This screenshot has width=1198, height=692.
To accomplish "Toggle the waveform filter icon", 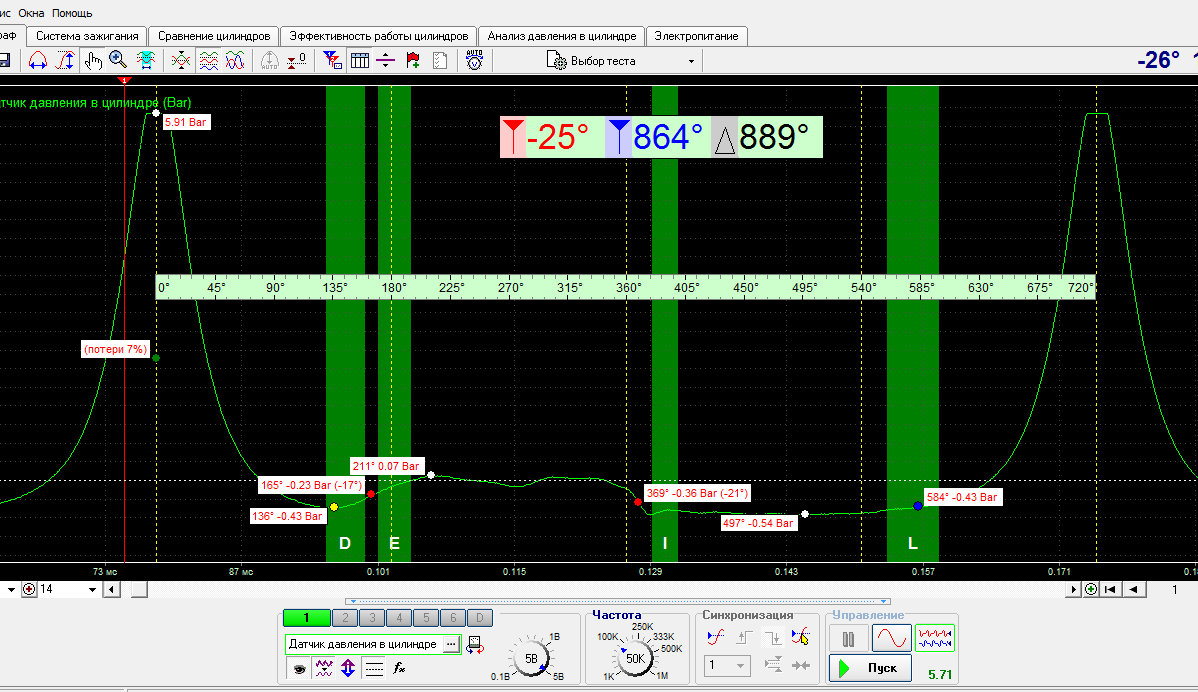I will [x=324, y=668].
